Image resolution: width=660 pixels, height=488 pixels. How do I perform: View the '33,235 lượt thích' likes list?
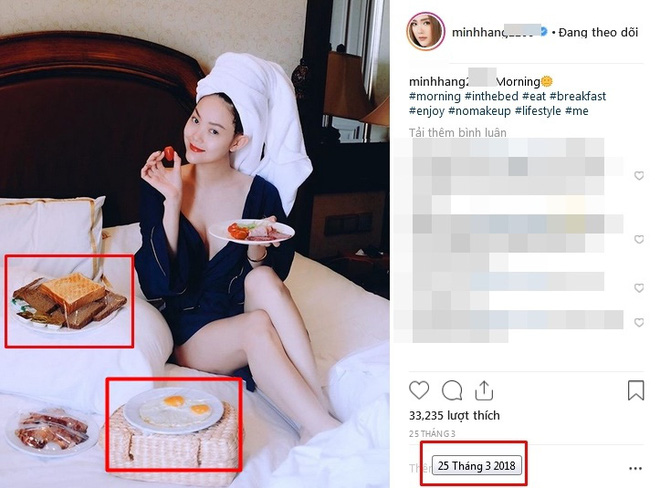[454, 416]
